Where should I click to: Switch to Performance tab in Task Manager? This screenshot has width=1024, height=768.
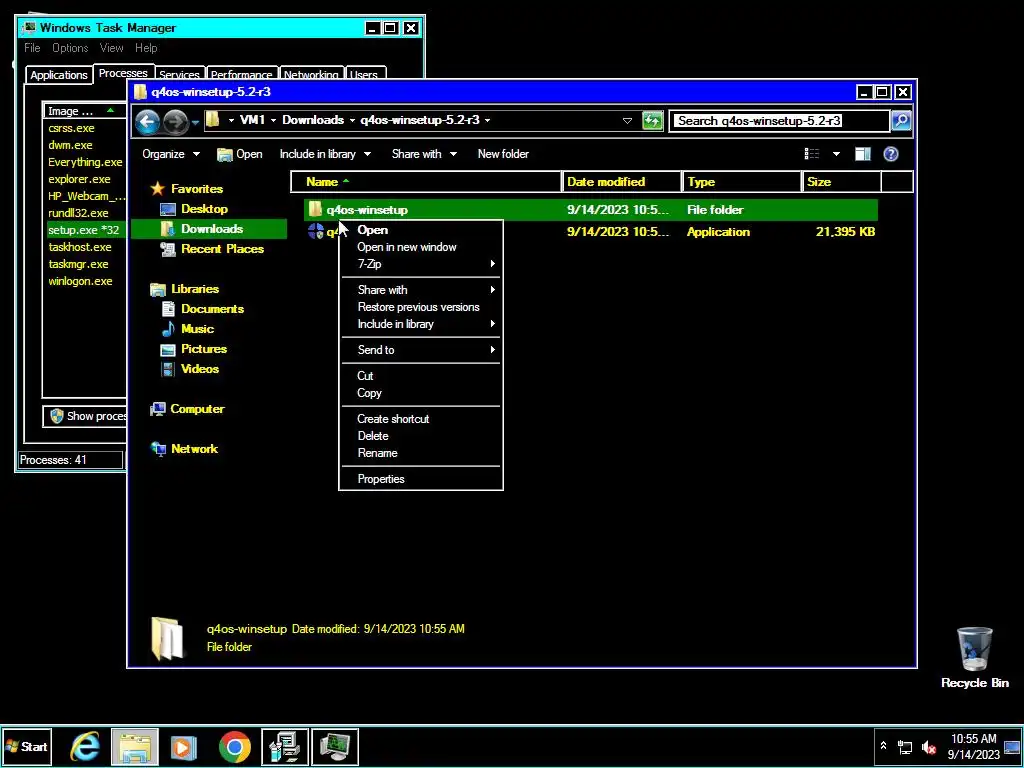[242, 74]
